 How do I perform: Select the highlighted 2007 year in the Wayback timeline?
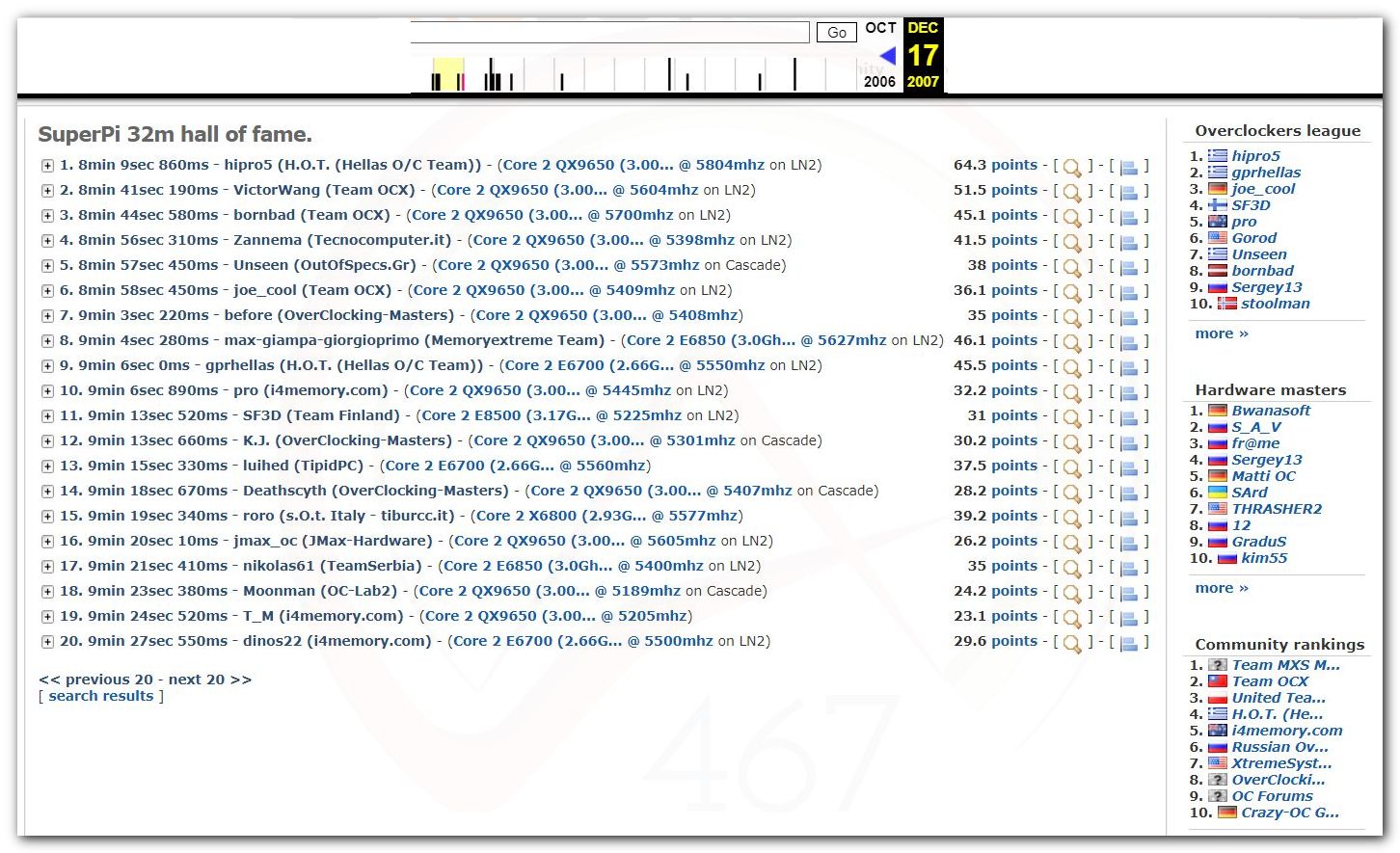pyautogui.click(x=923, y=82)
